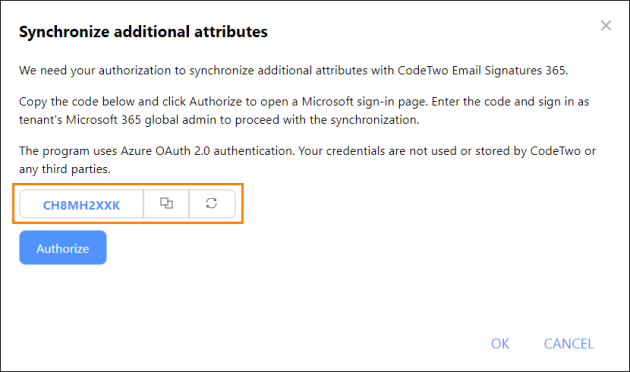The height and width of the screenshot is (372, 630).
Task: Copy the authorization code with the copy icon
Action: 166,204
